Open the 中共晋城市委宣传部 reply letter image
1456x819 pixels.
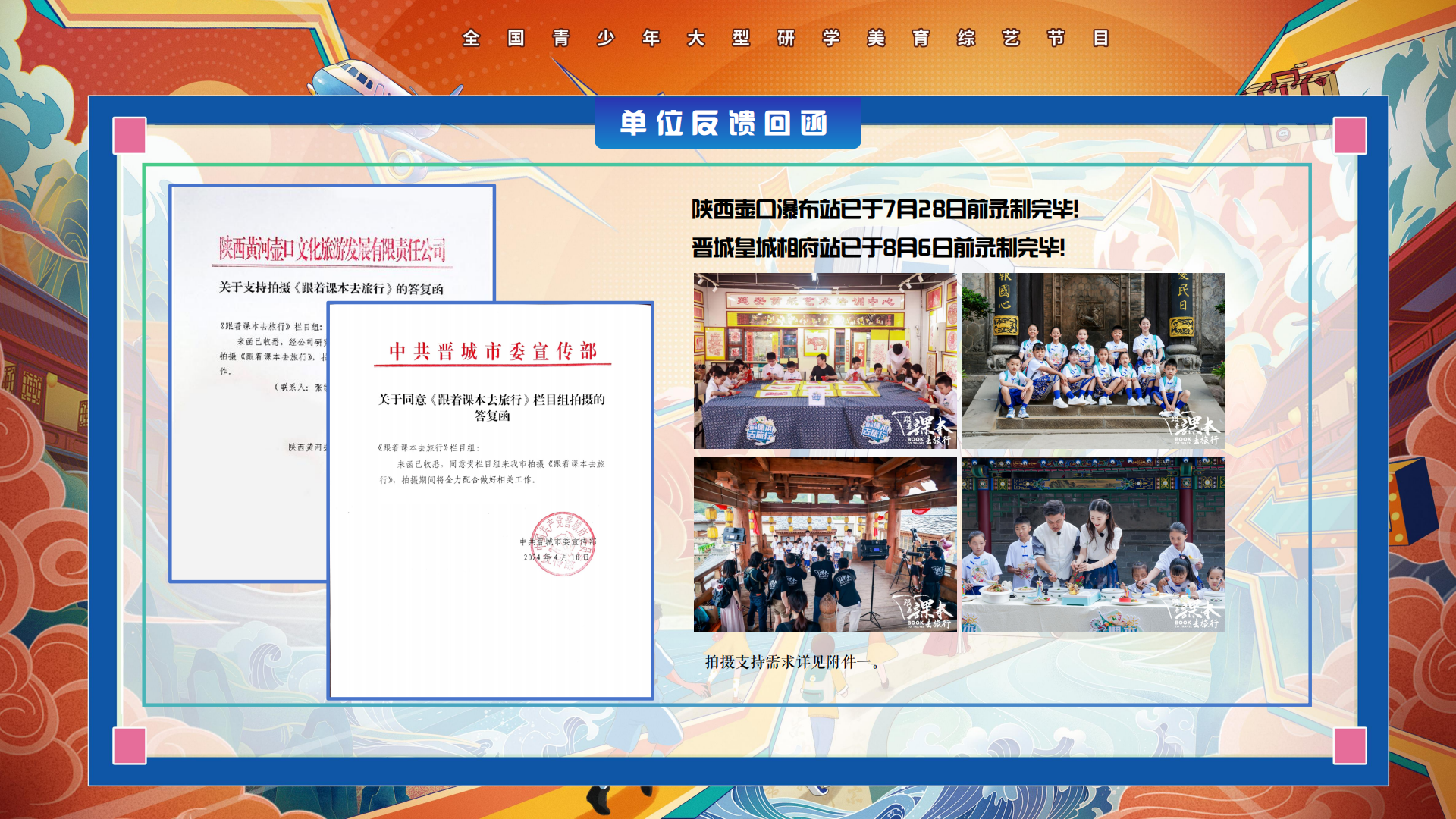[491, 500]
